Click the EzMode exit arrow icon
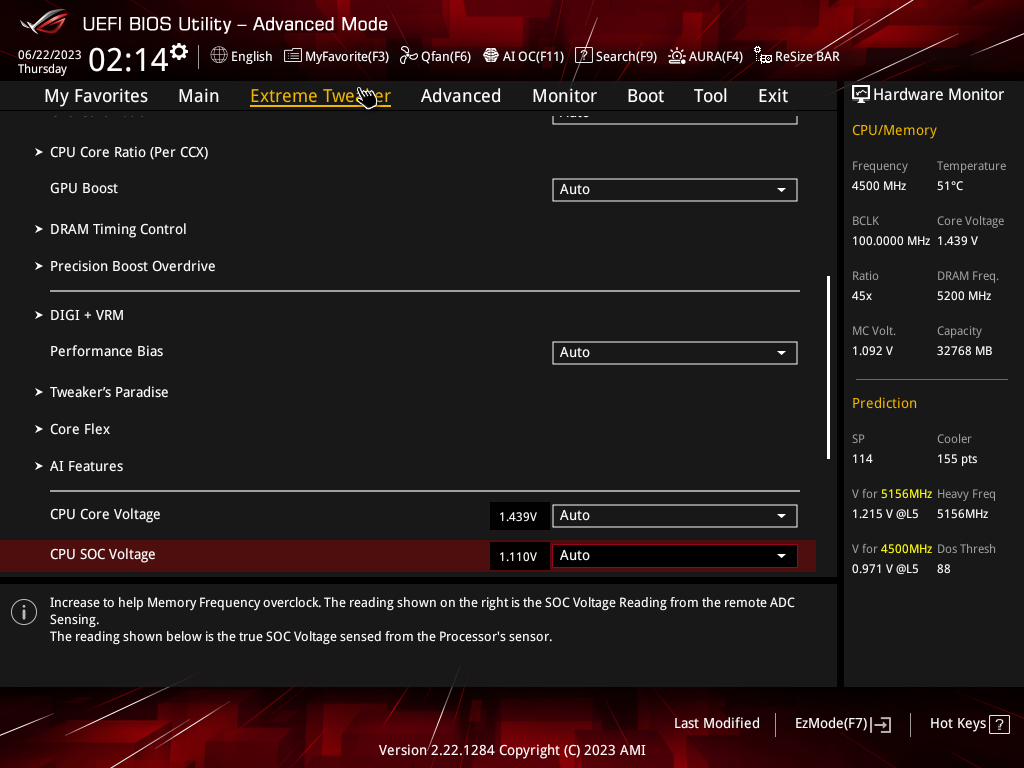The width and height of the screenshot is (1024, 768). pyautogui.click(x=881, y=724)
